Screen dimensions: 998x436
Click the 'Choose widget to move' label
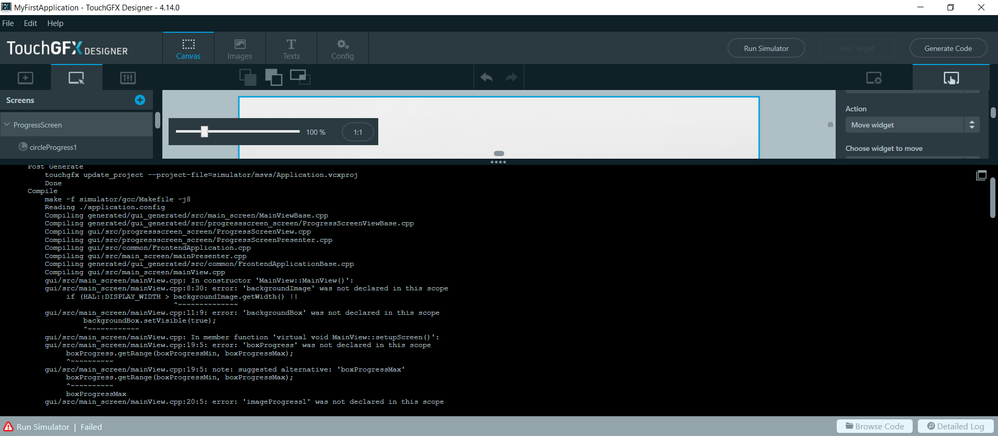pyautogui.click(x=883, y=148)
